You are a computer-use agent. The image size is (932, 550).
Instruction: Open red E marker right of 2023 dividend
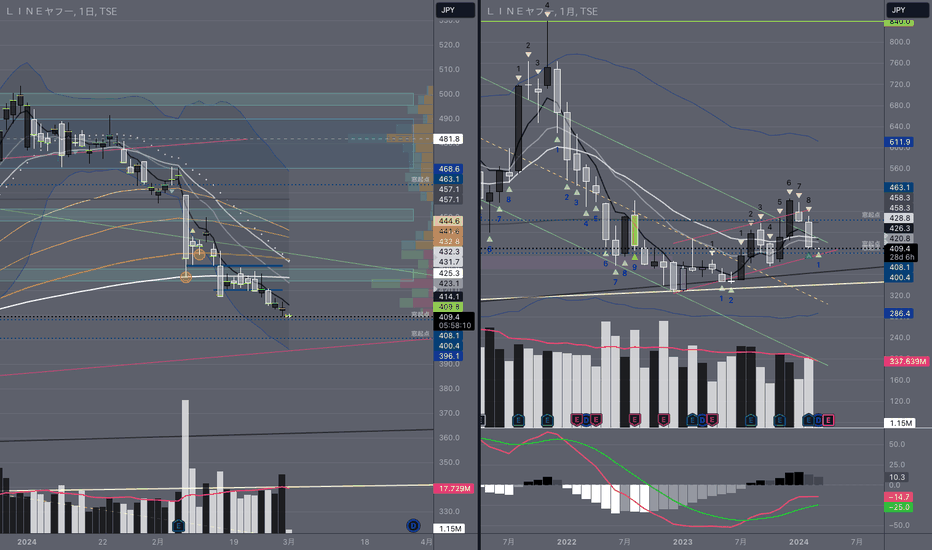click(x=712, y=420)
